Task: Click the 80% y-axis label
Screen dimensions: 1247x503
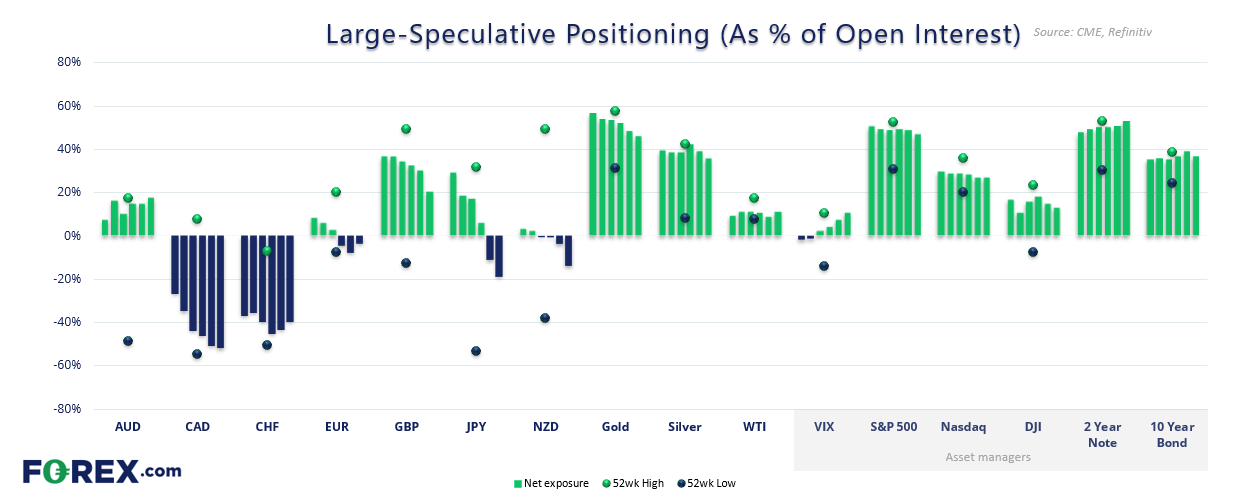Action: tap(67, 62)
